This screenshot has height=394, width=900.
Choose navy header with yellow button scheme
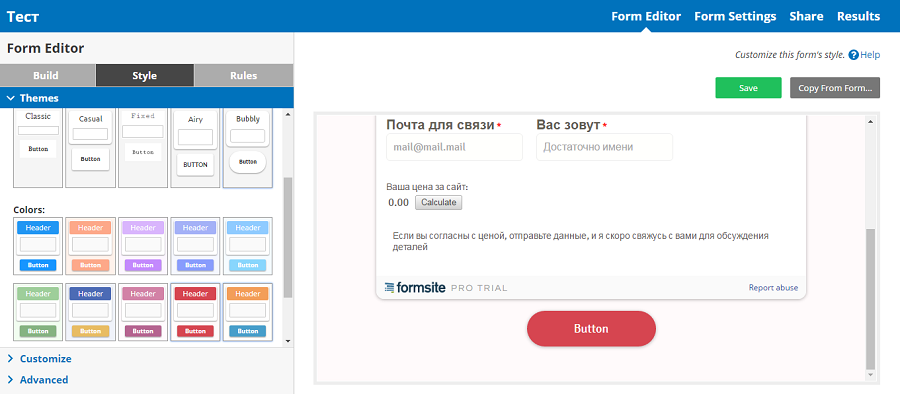[91, 312]
